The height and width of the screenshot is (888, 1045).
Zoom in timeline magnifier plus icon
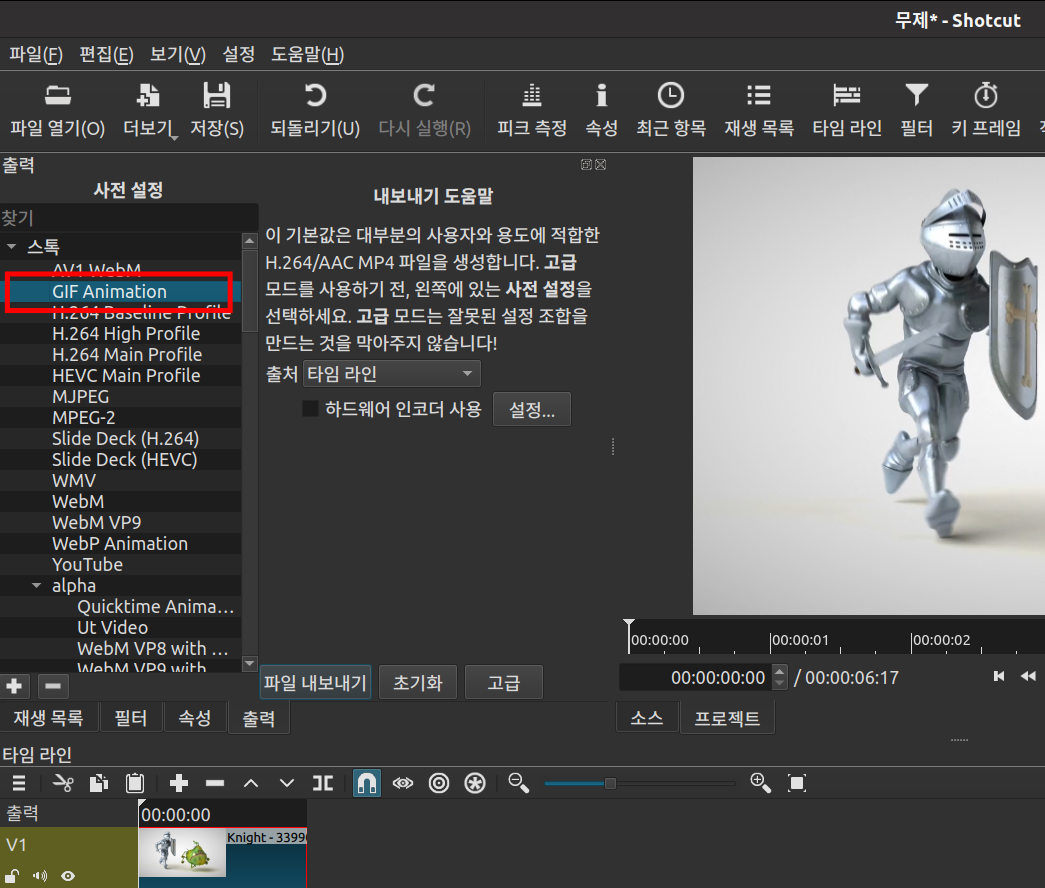click(x=760, y=783)
